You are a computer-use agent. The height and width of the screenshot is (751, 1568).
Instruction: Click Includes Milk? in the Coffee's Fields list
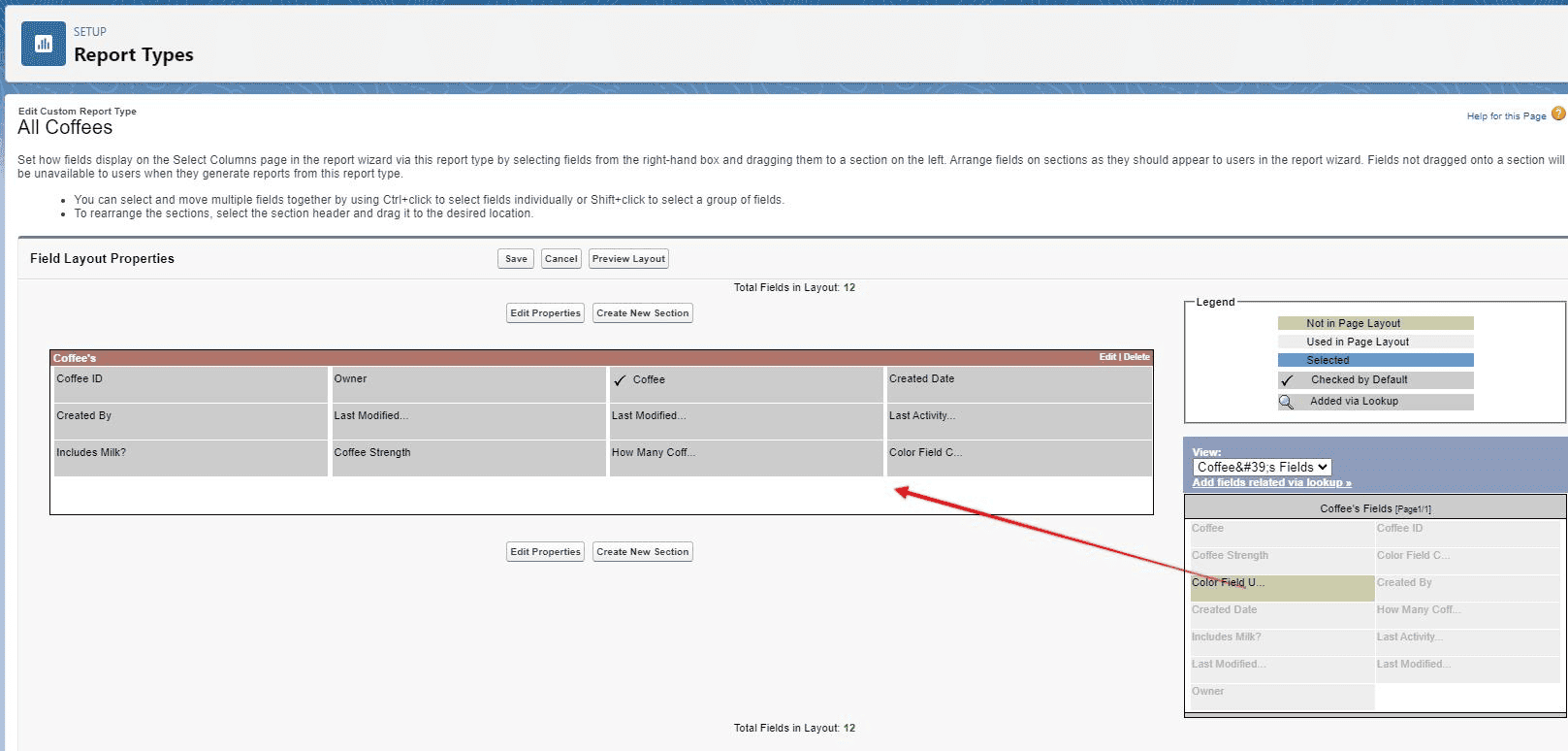coord(1281,642)
